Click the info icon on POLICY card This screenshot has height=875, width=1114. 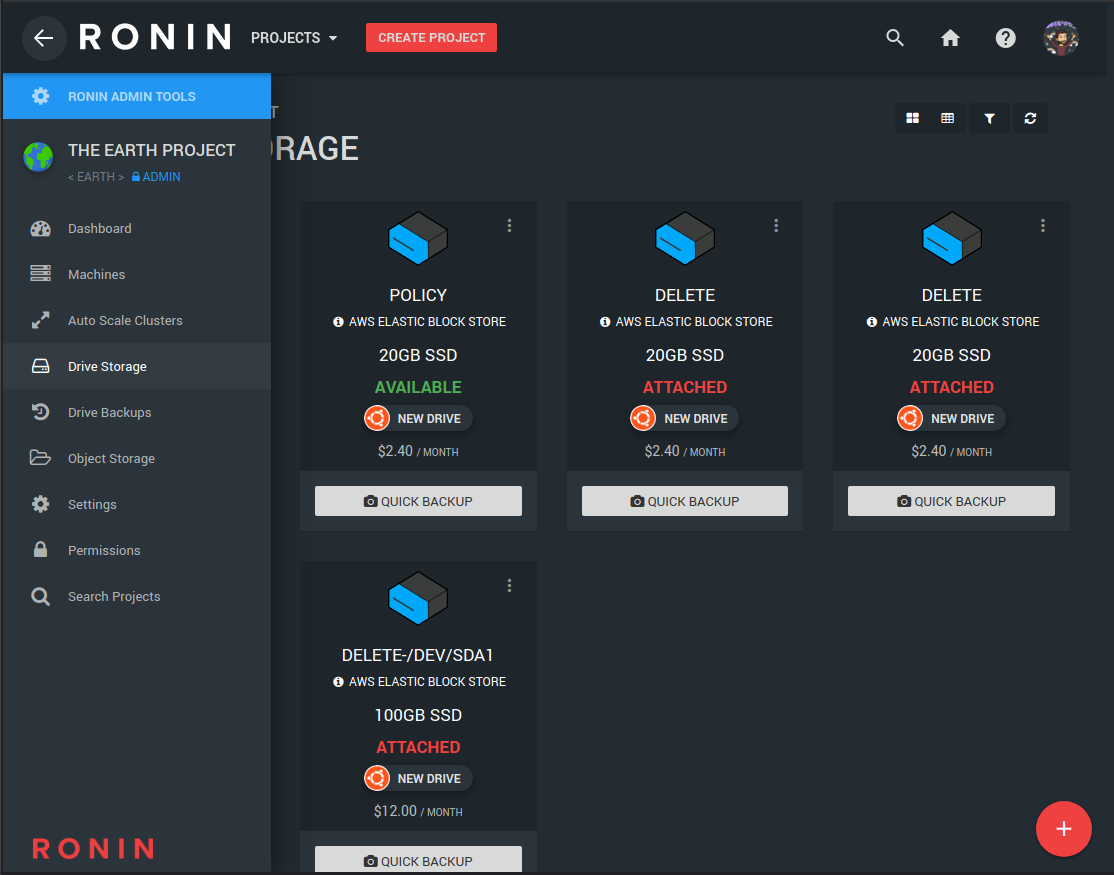tap(338, 322)
